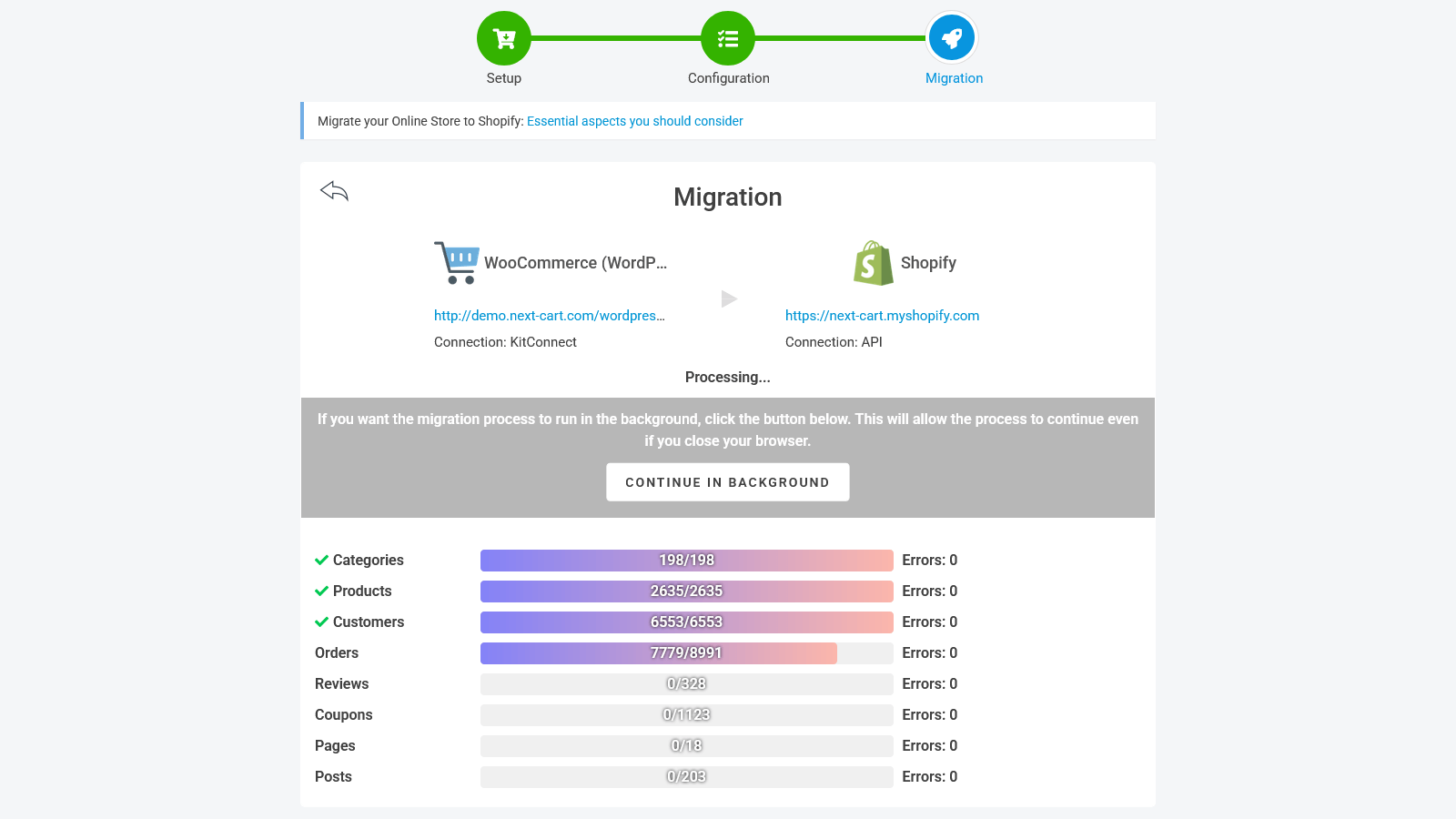
Task: Click the Pages row label
Action: [335, 746]
